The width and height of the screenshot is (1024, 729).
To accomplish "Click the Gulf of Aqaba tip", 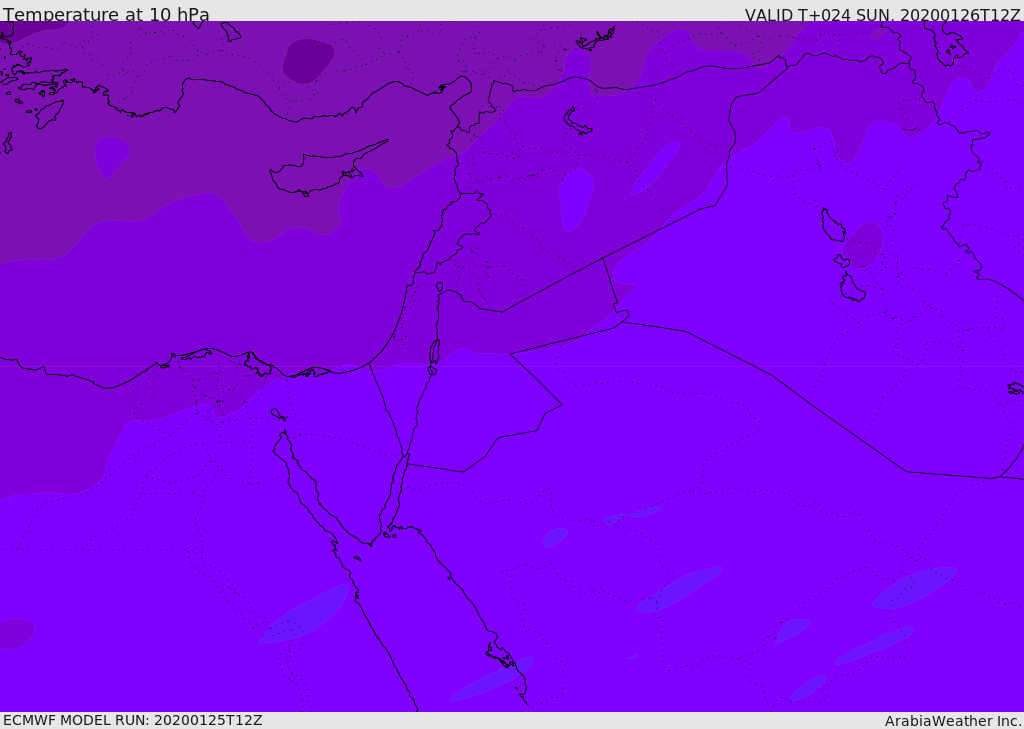I will (407, 455).
